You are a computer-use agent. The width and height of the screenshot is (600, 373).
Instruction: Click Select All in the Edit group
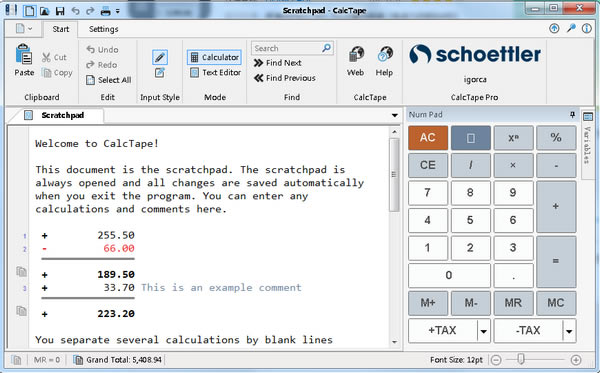pyautogui.click(x=109, y=80)
